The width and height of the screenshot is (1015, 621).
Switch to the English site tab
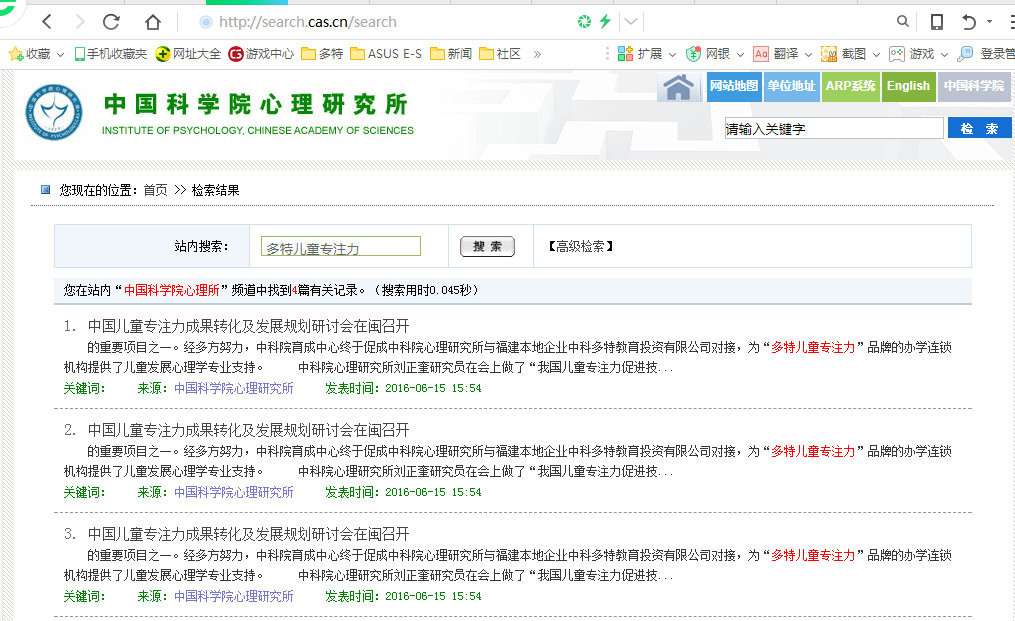[908, 86]
